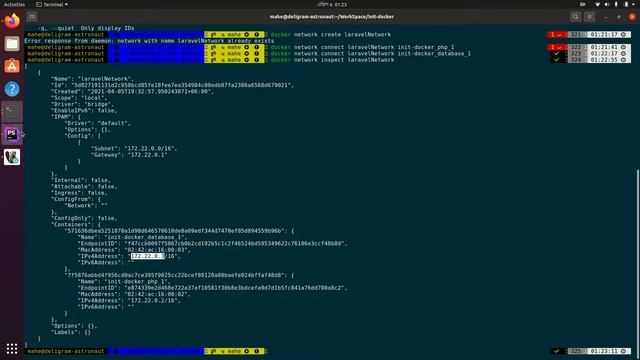
Task: Click the "Name": "laravelNetwork" line
Action: click(x=91, y=79)
